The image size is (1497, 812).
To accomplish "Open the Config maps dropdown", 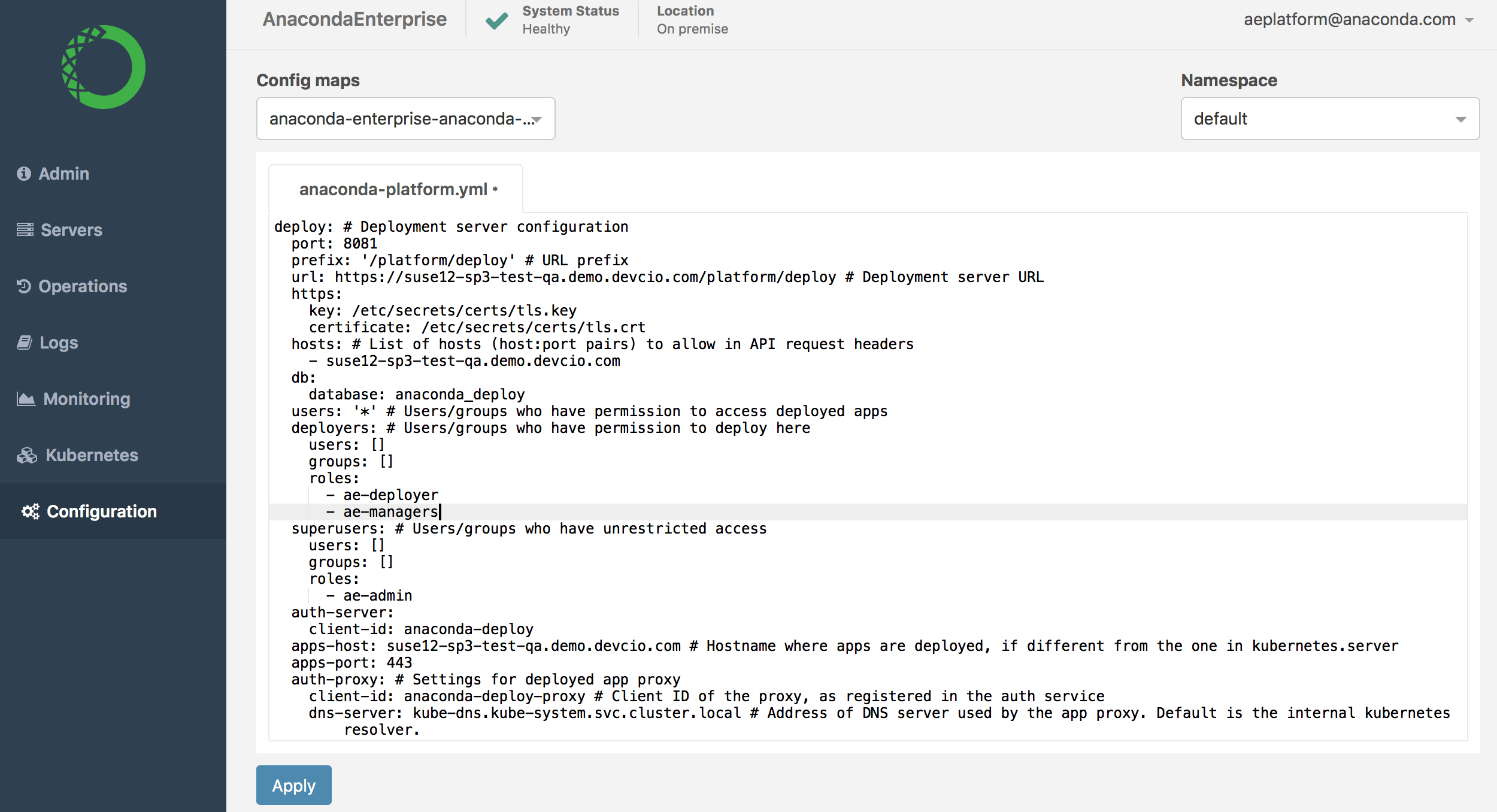I will pos(406,119).
